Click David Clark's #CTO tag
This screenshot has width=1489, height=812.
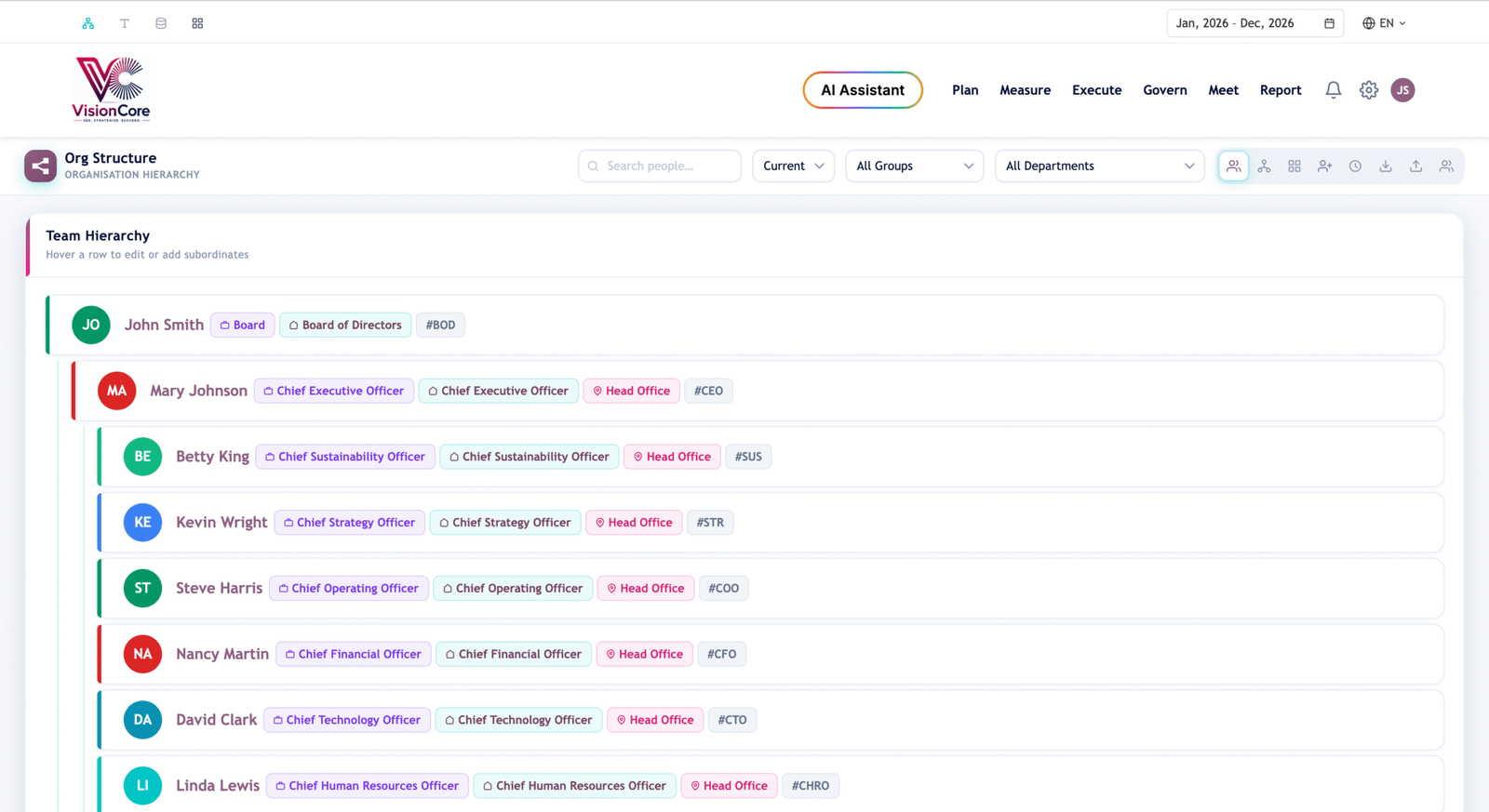732,720
